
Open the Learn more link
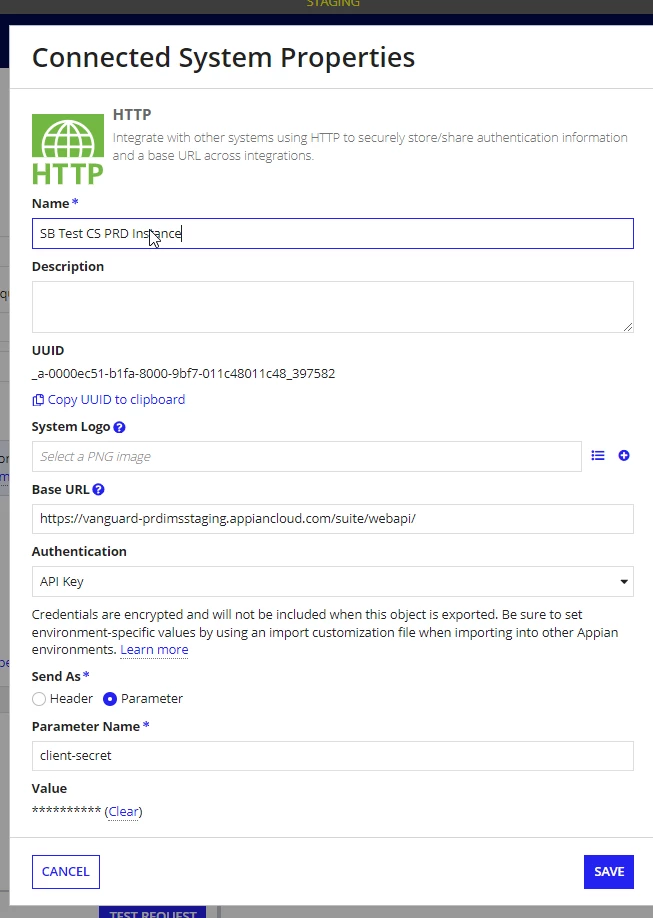(x=154, y=650)
